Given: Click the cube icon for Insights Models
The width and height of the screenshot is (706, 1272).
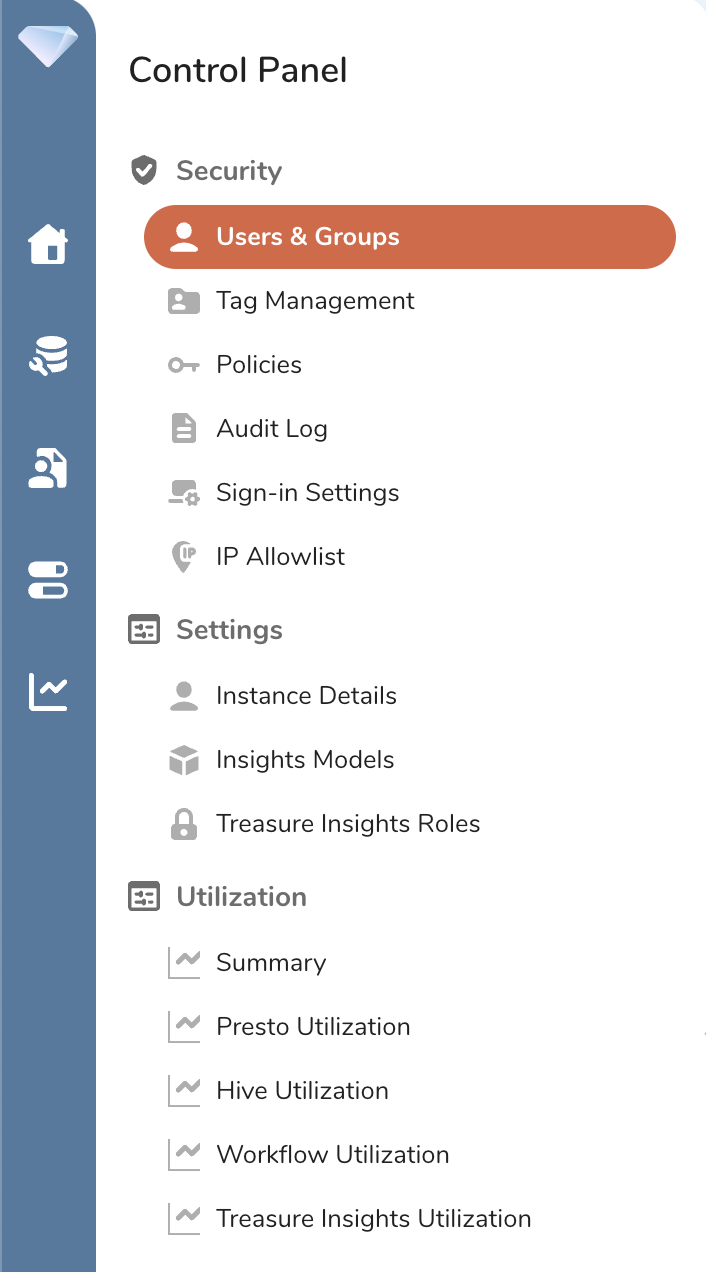Looking at the screenshot, I should (x=184, y=761).
